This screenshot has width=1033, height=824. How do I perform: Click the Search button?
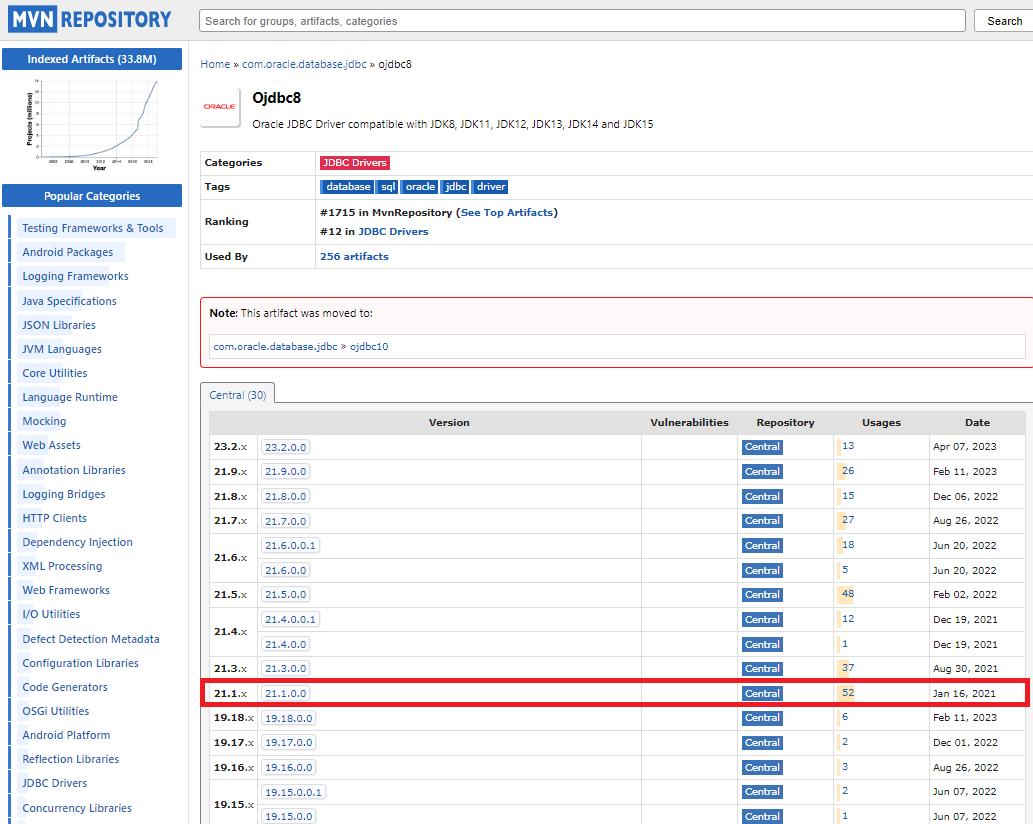point(1004,21)
